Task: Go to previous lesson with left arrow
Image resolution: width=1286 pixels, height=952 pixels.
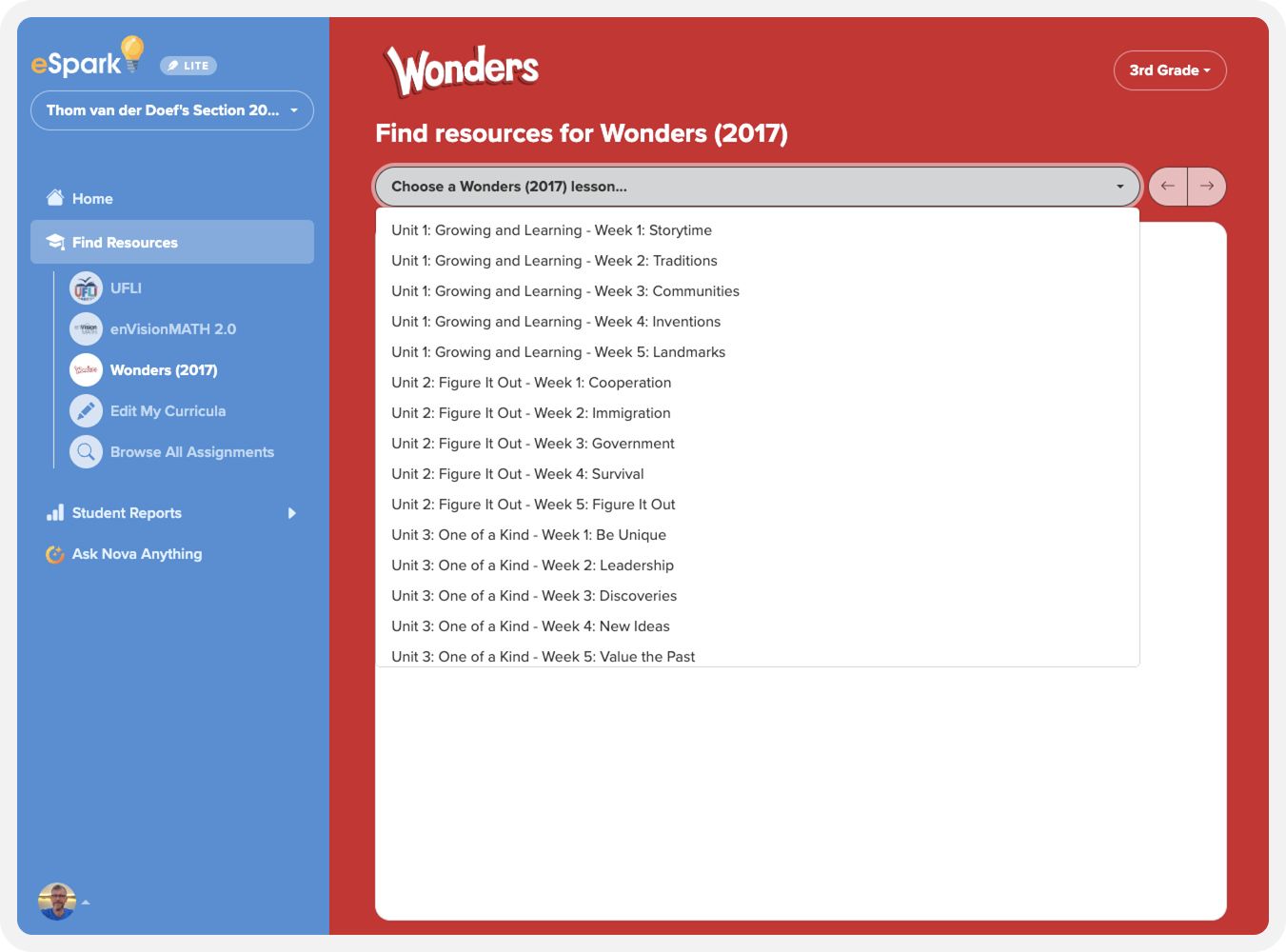Action: tap(1168, 186)
